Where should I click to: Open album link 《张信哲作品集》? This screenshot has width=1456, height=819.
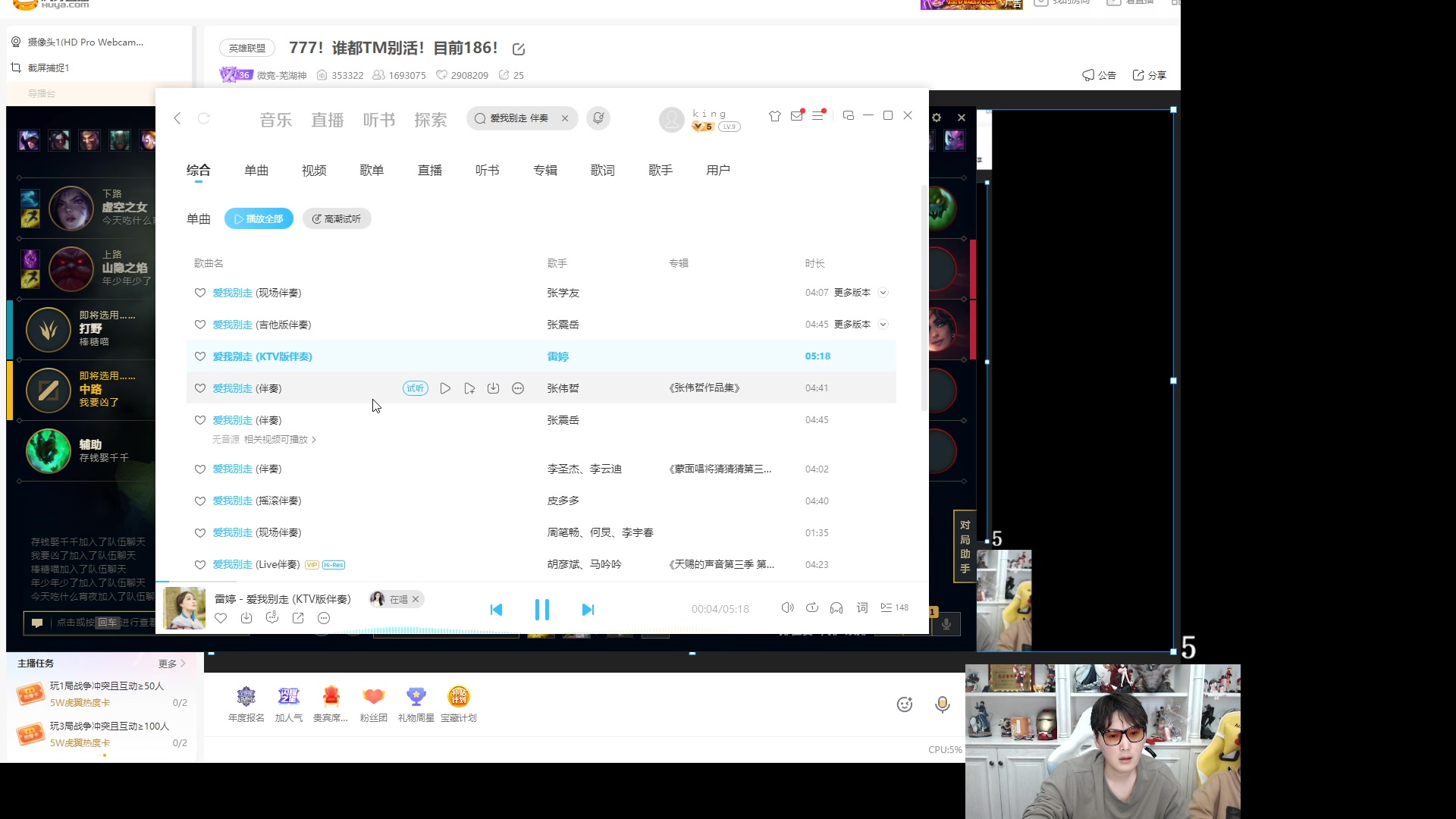coord(704,388)
